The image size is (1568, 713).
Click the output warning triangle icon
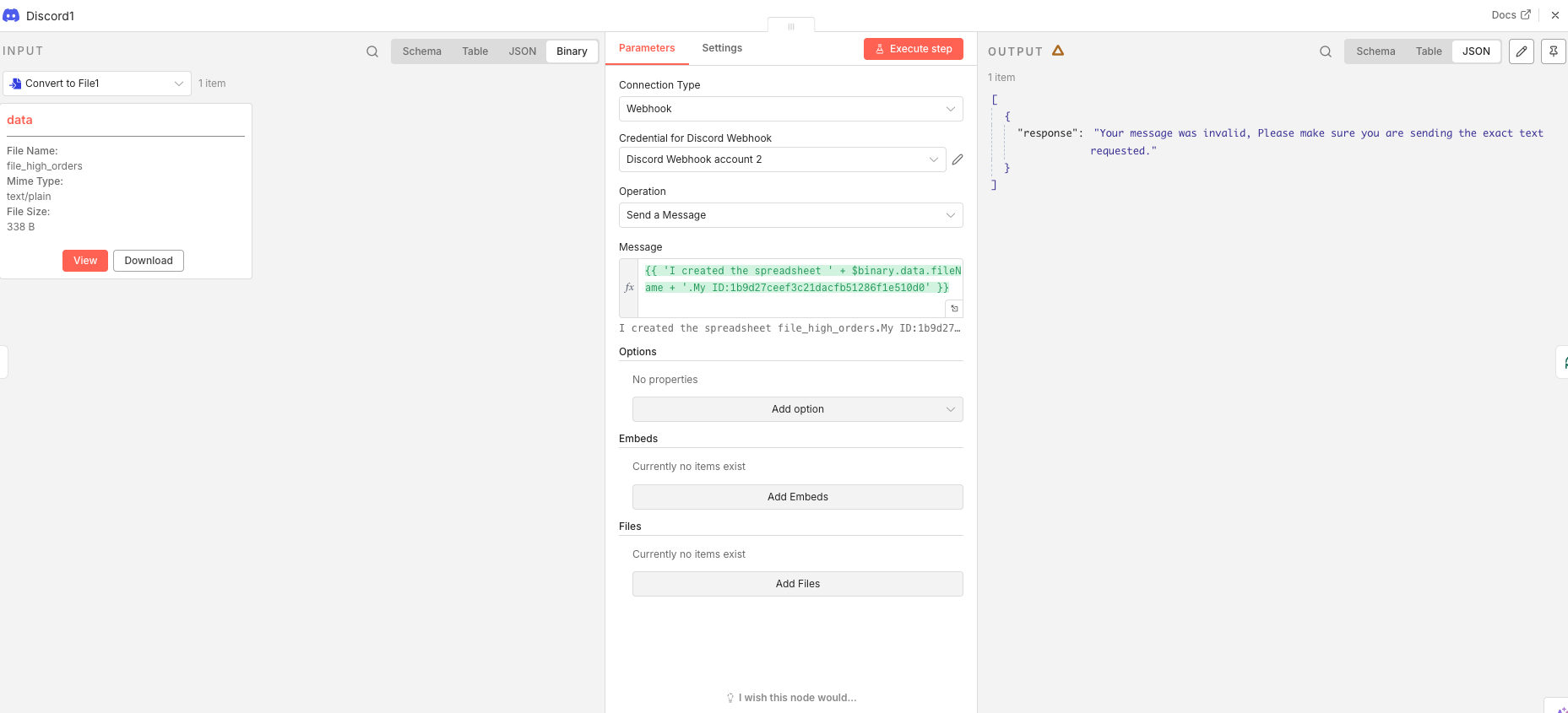[x=1058, y=51]
